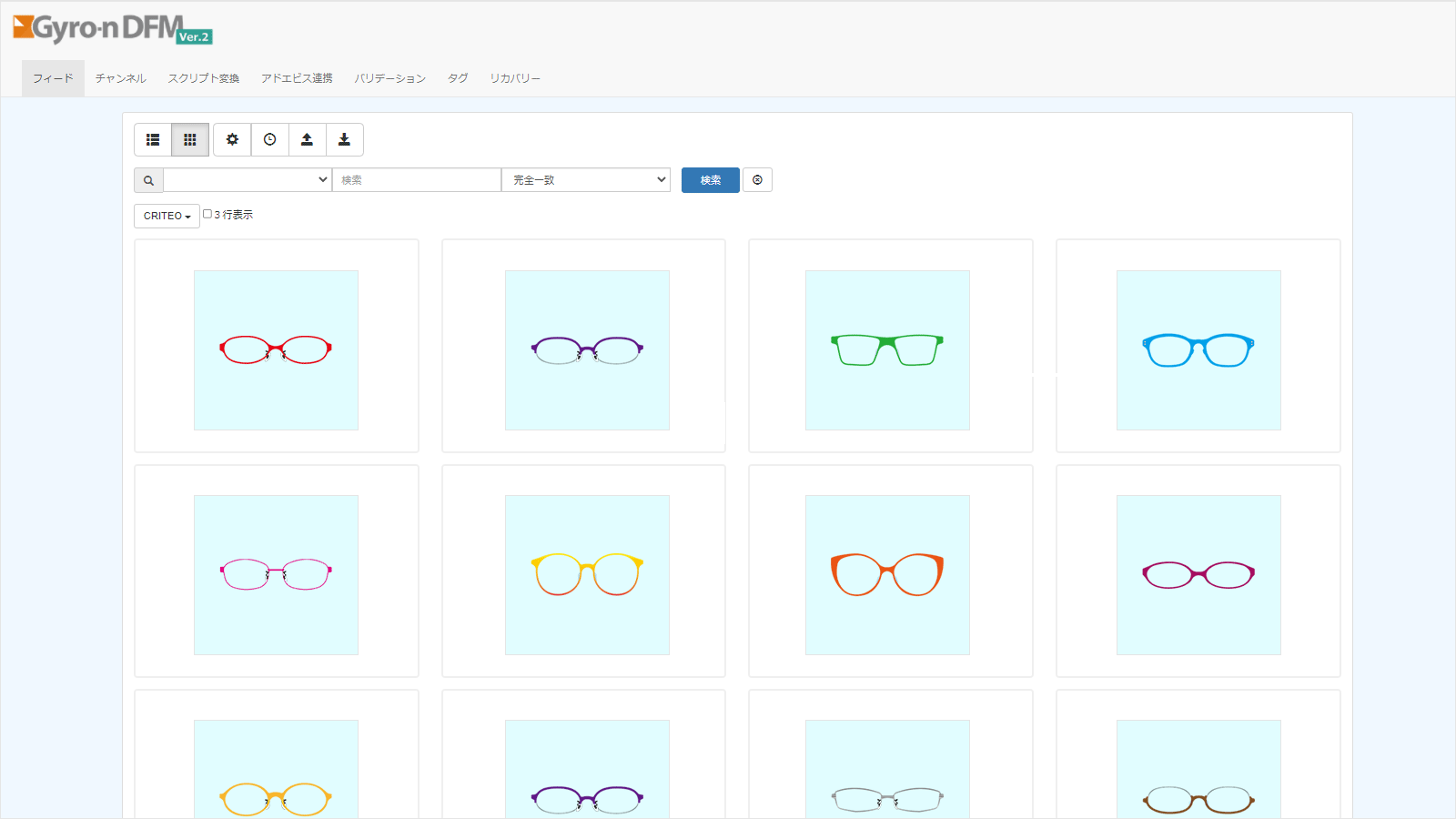Select the green glasses thumbnail
The image size is (1456, 819).
point(887,350)
